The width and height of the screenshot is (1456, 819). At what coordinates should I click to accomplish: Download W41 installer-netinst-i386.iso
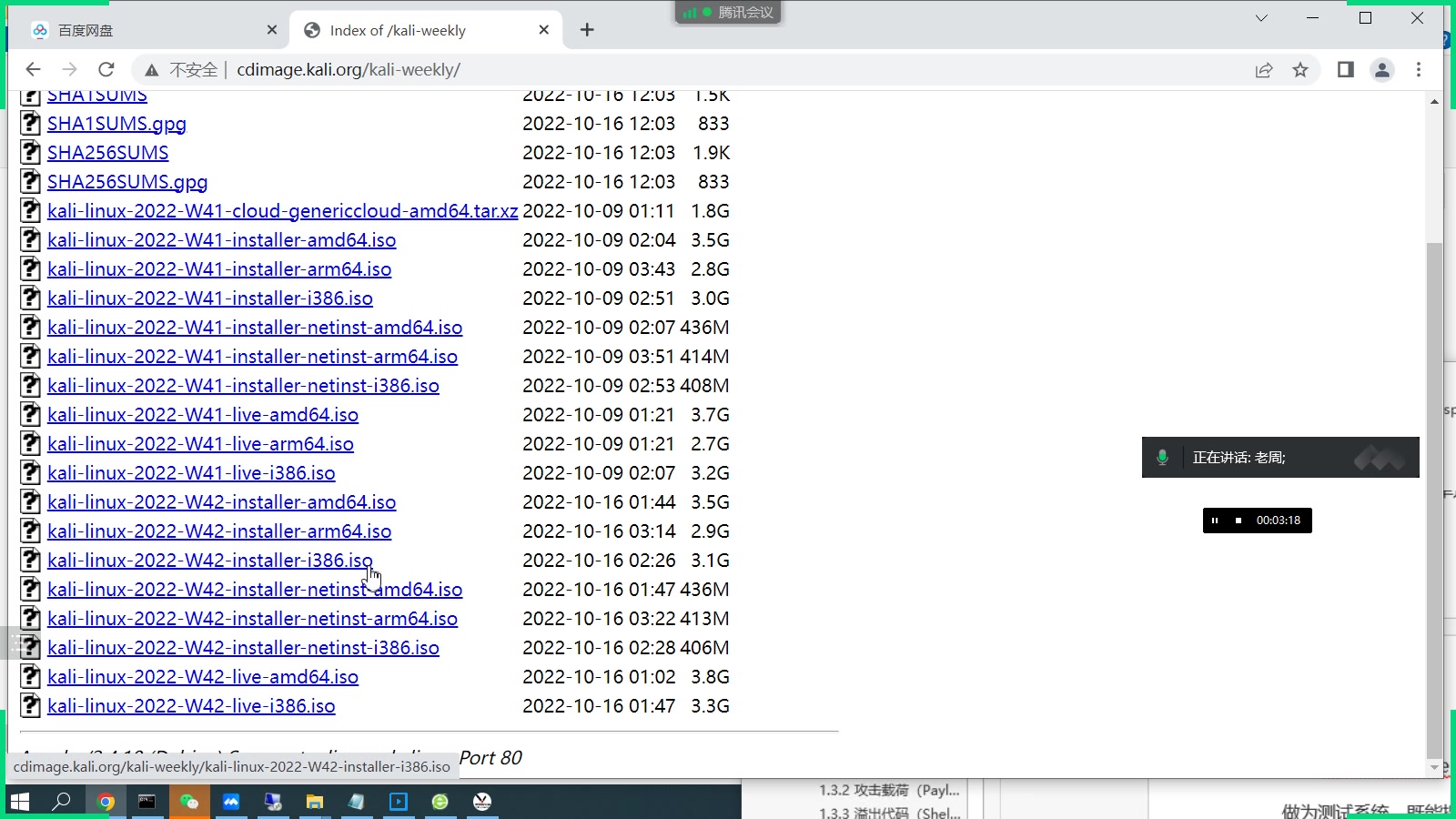click(243, 386)
